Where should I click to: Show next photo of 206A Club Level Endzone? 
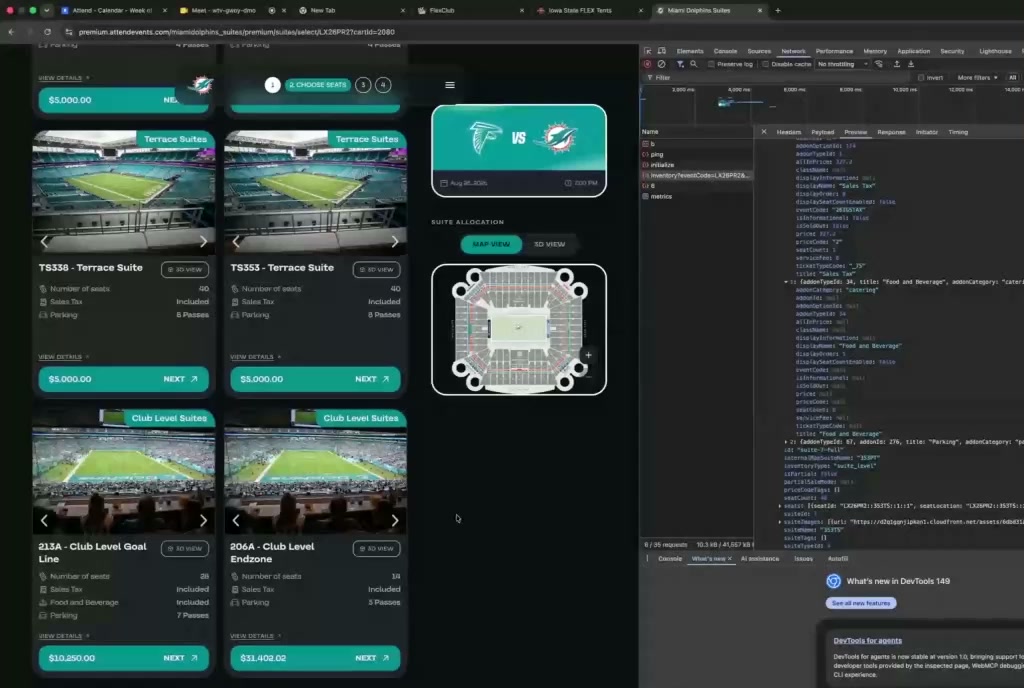[x=394, y=520]
